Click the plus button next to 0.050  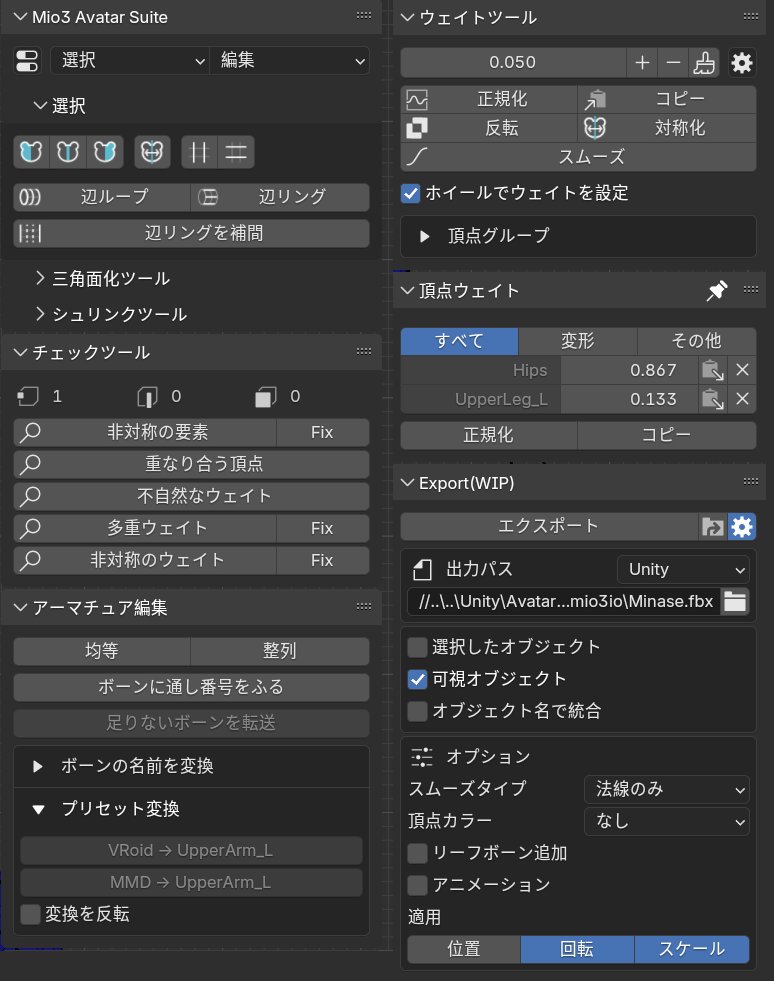(642, 63)
